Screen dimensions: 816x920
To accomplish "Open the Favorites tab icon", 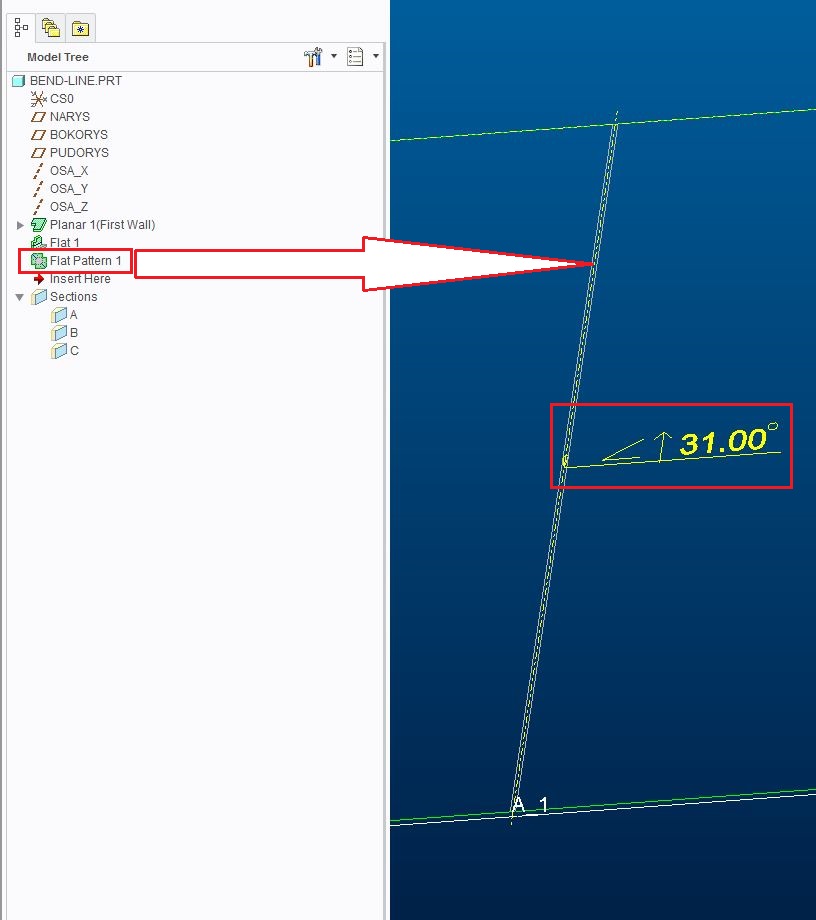I will click(81, 27).
